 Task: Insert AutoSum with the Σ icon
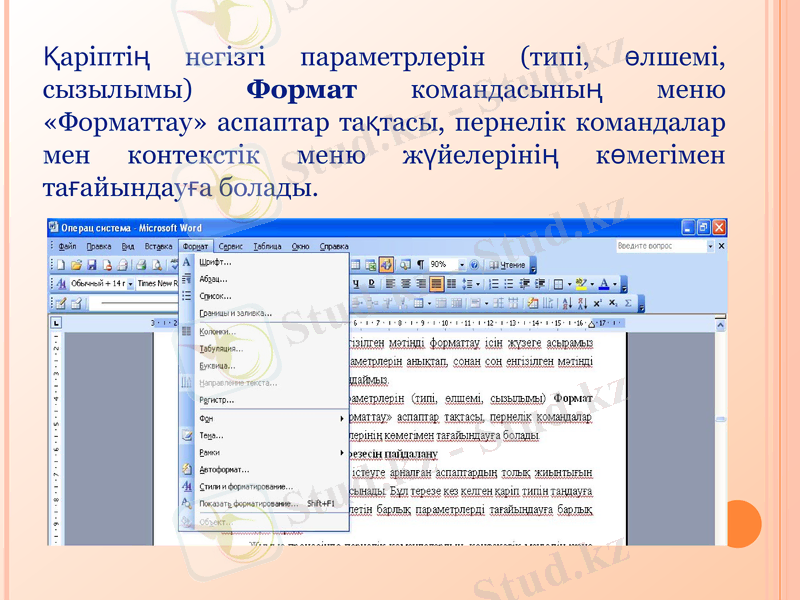pos(628,302)
